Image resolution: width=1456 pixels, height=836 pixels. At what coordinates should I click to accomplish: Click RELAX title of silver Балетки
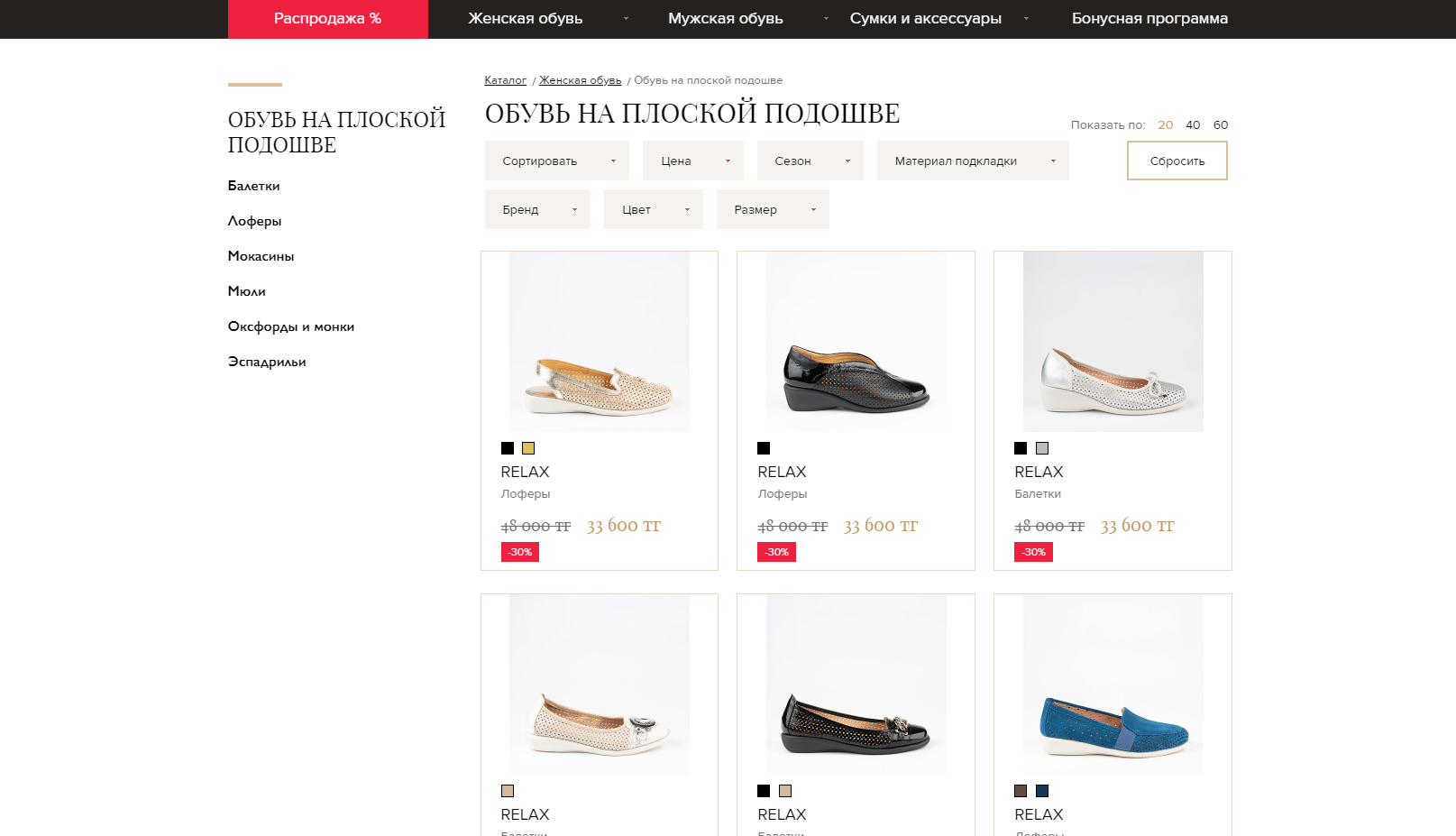[1039, 472]
